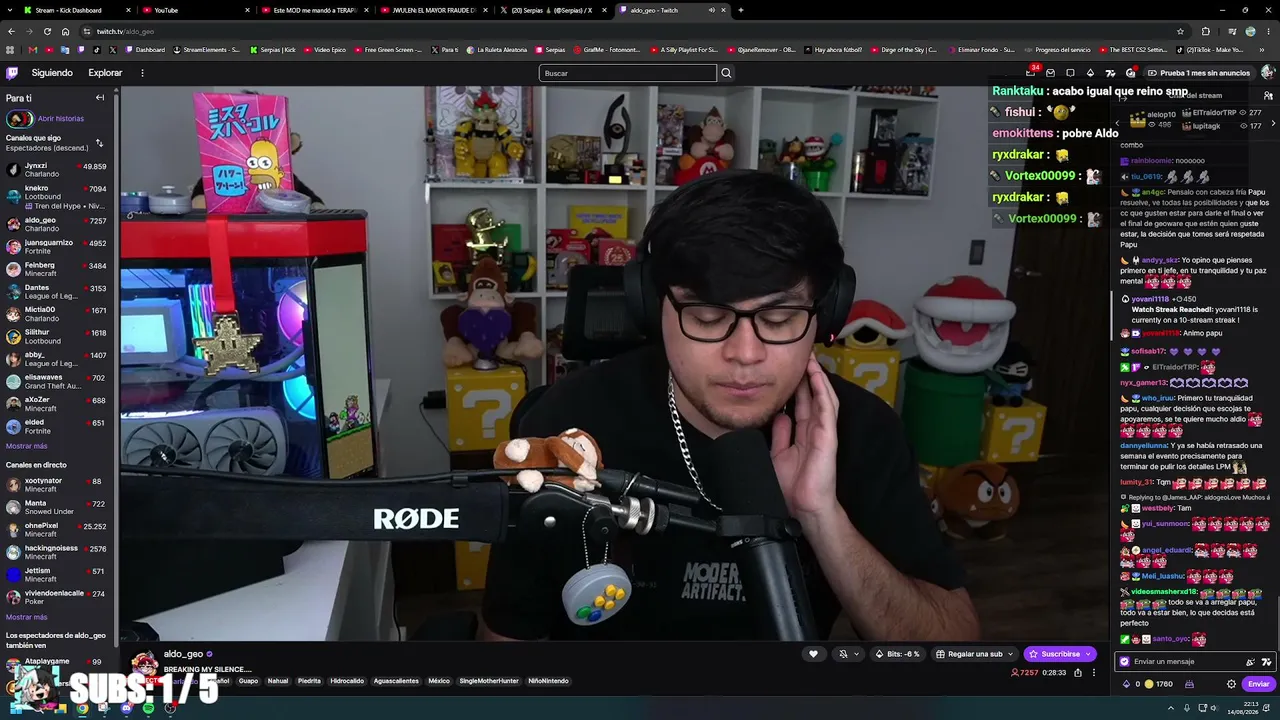Switch to the YouTube browser tab
1280x720 pixels.
click(x=195, y=10)
